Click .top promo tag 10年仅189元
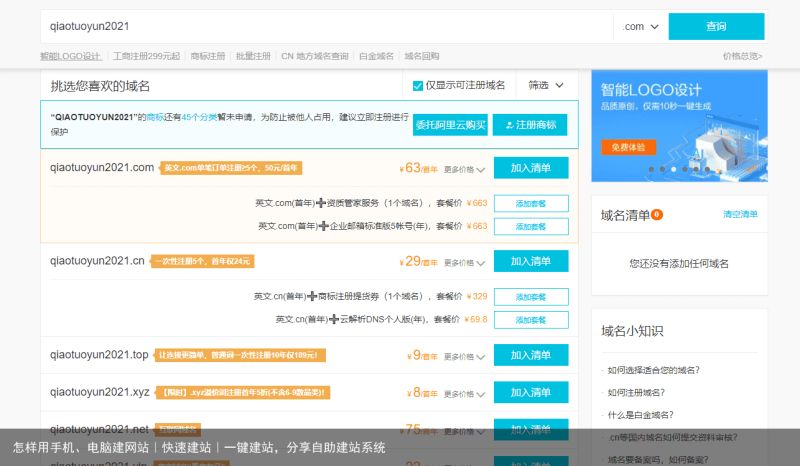800x466 pixels. pyautogui.click(x=240, y=355)
